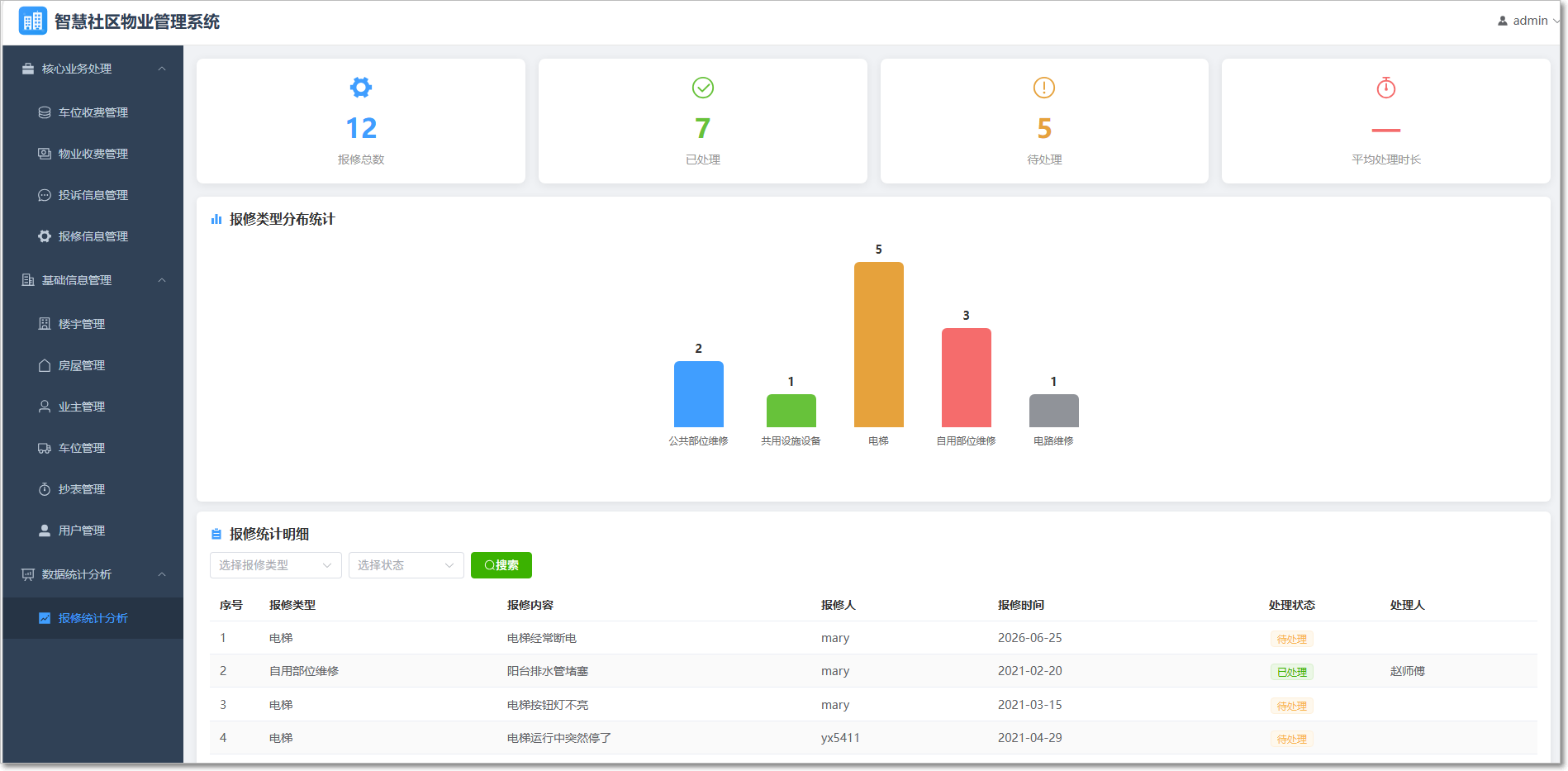Click the 已处理 status tag in row 2
This screenshot has height=771, width=1568.
pos(1292,672)
